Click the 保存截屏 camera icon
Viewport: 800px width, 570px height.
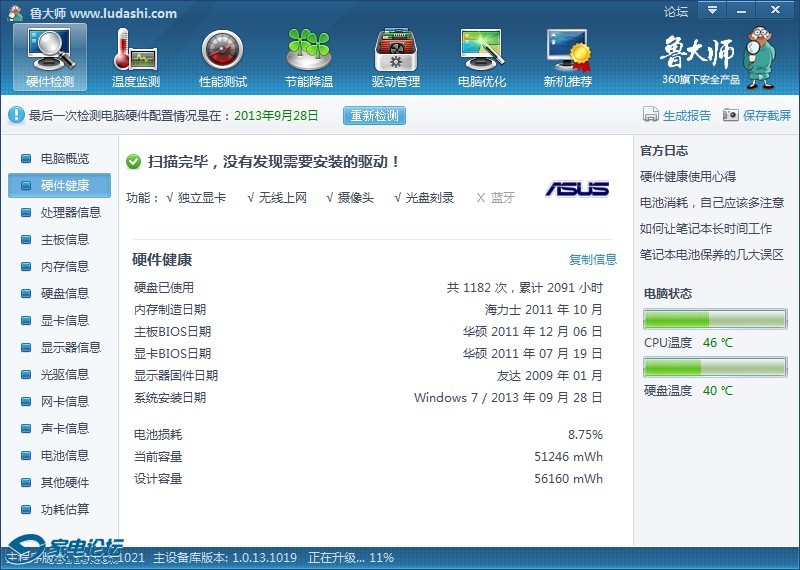point(731,116)
